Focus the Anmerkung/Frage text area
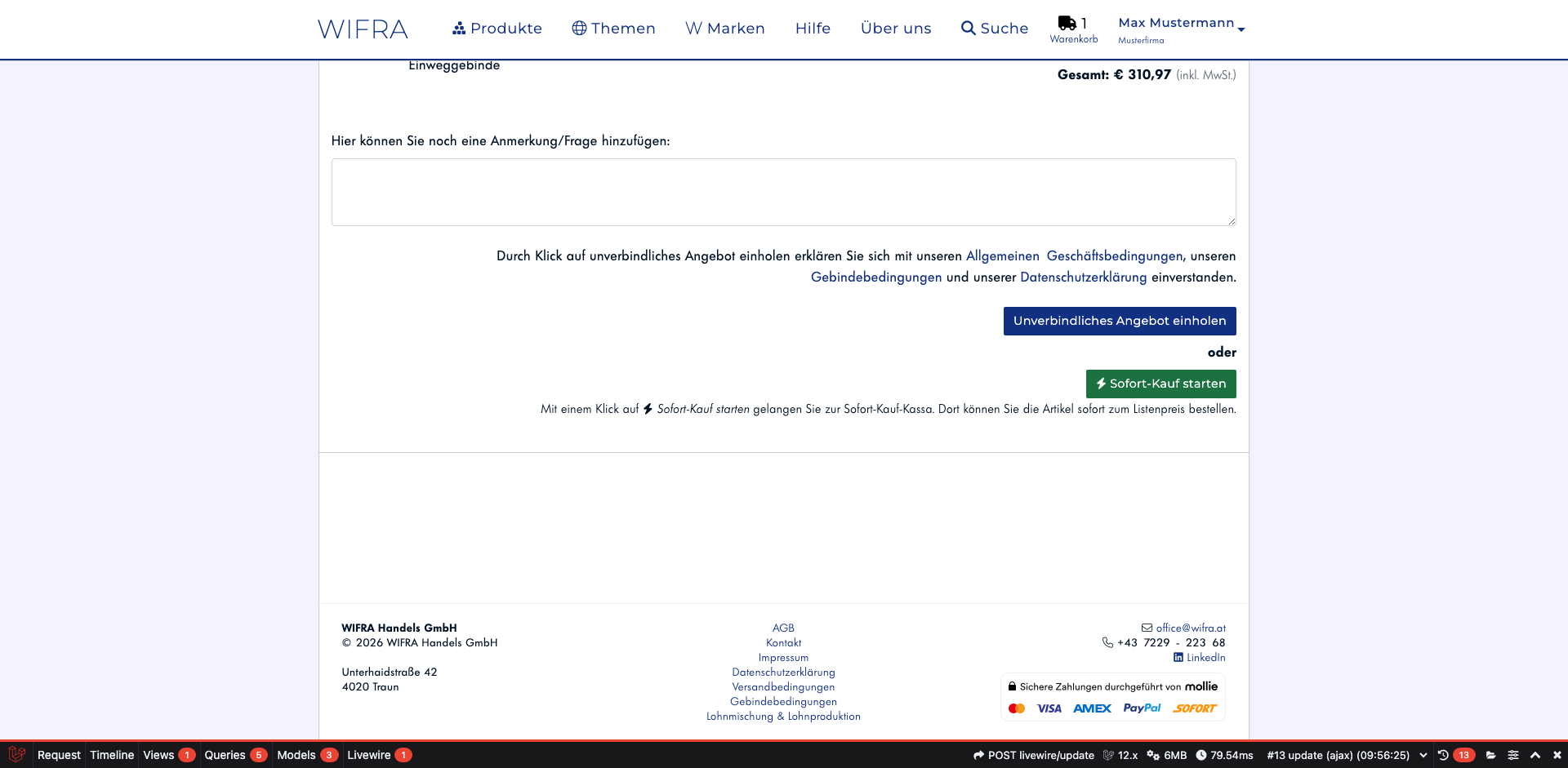This screenshot has width=1568, height=768. tap(783, 193)
